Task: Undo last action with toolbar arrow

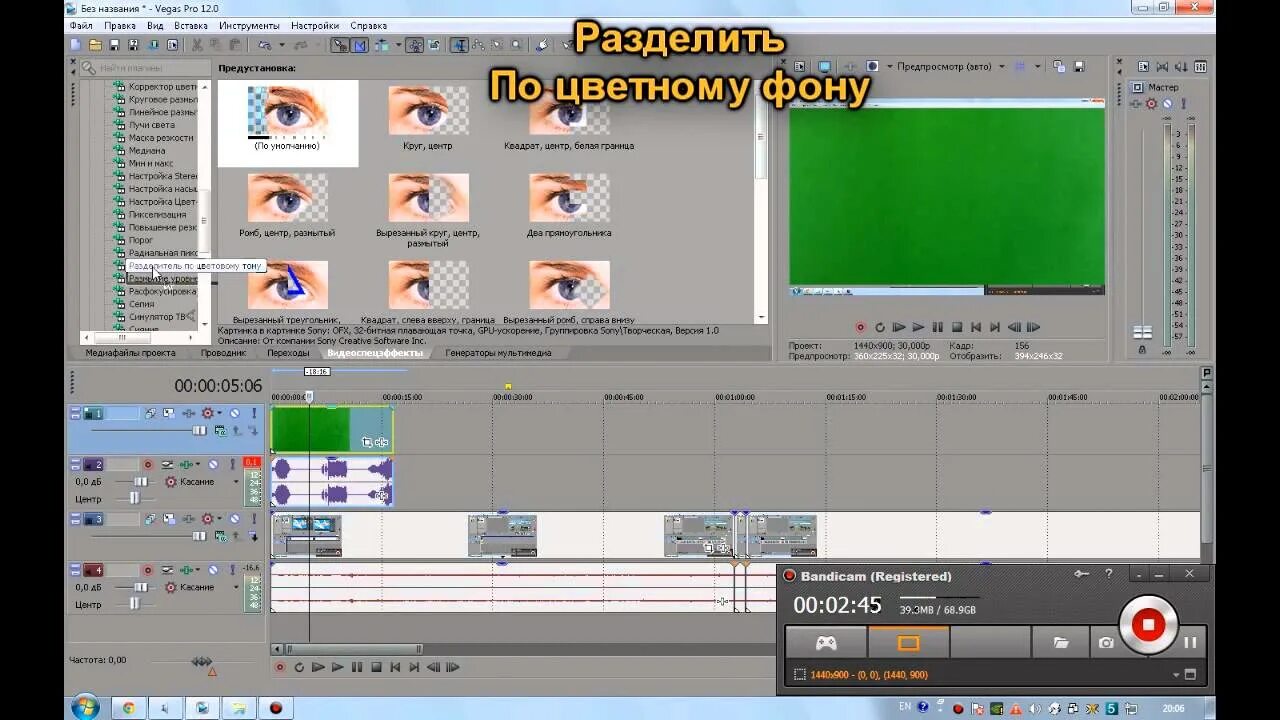Action: pyautogui.click(x=264, y=45)
